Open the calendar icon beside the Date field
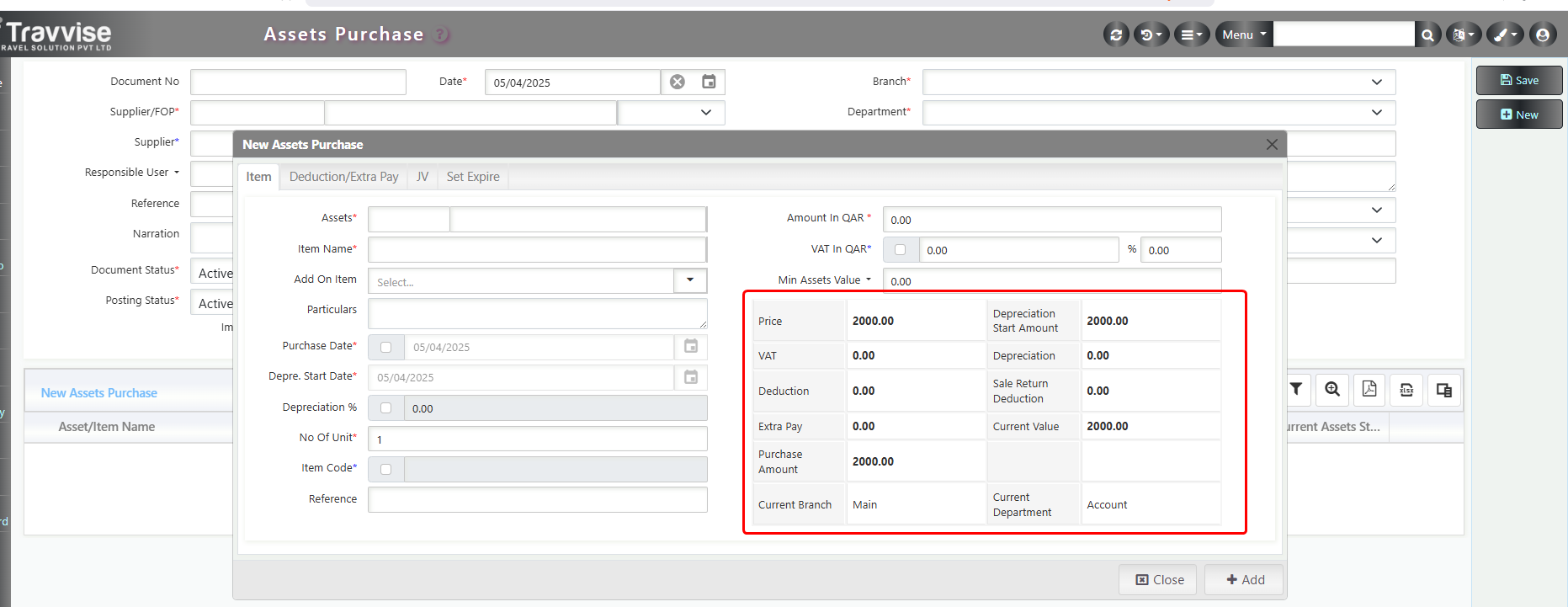This screenshot has height=607, width=1568. tap(710, 82)
